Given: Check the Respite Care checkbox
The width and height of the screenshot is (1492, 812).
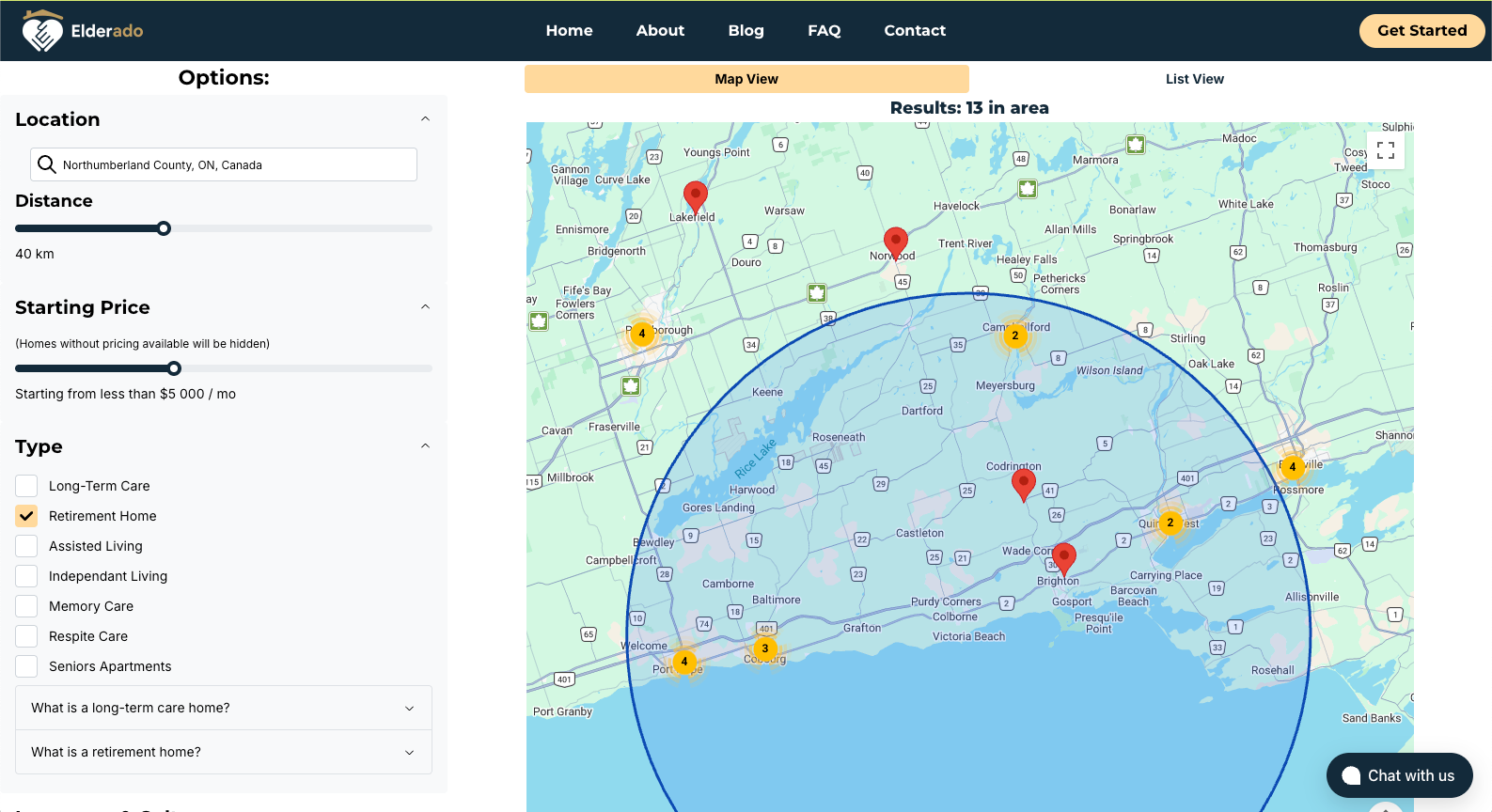Looking at the screenshot, I should tap(26, 636).
